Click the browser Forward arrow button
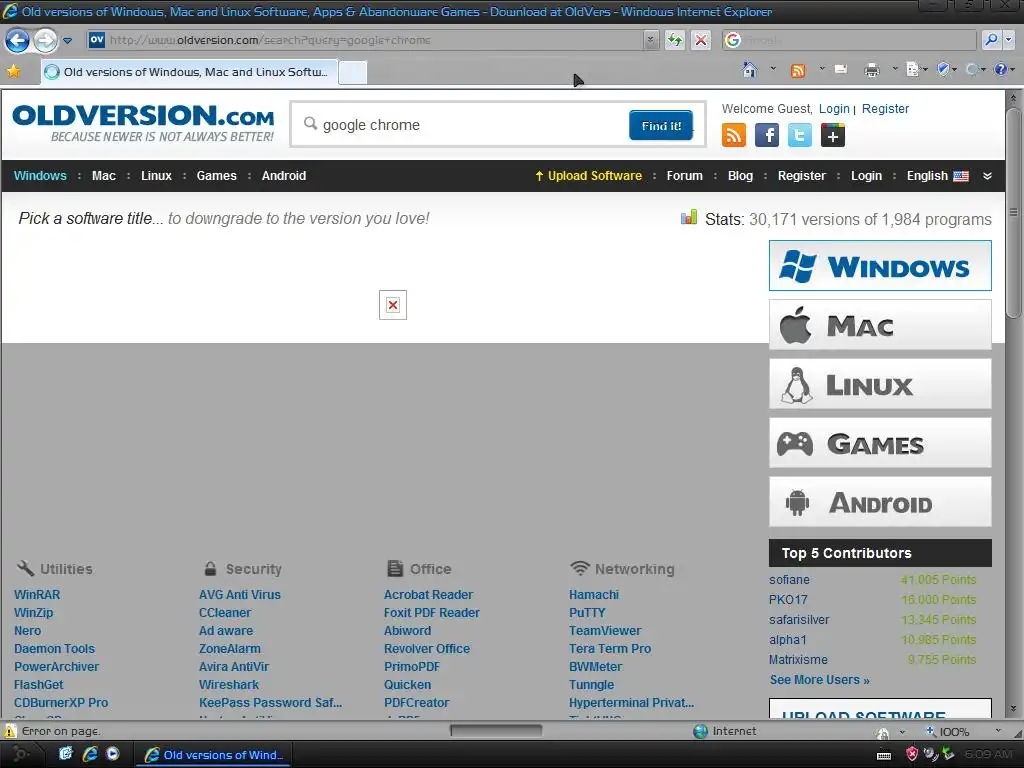This screenshot has width=1024, height=768. [45, 40]
